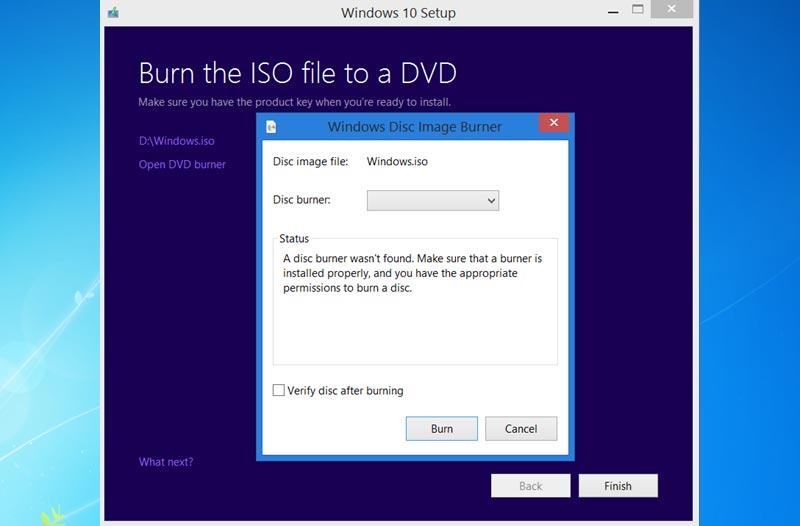This screenshot has height=526, width=800.
Task: Close the Windows Disc Image Burner dialog
Action: pos(554,122)
